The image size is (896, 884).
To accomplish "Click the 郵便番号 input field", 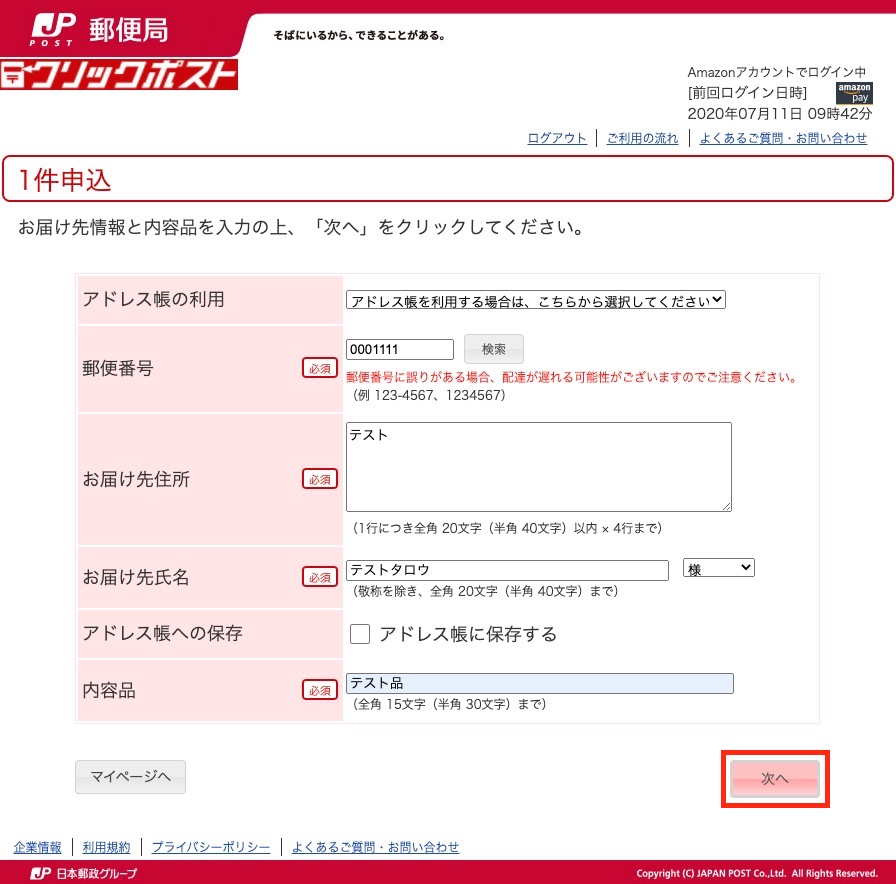I will pyautogui.click(x=400, y=349).
